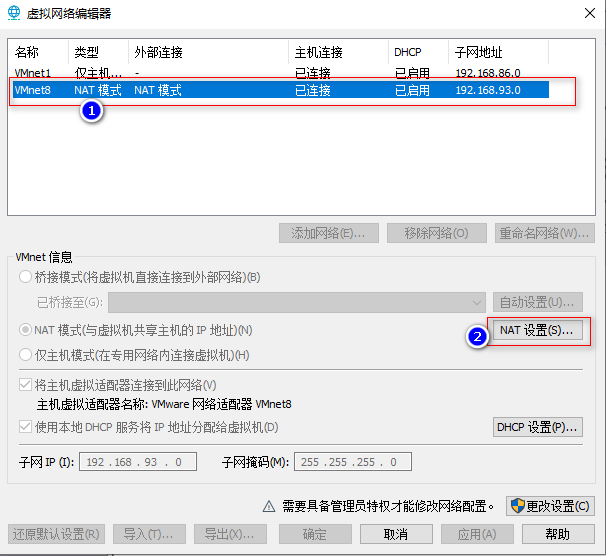
Task: Click the 子网 IP input field
Action: tap(138, 462)
